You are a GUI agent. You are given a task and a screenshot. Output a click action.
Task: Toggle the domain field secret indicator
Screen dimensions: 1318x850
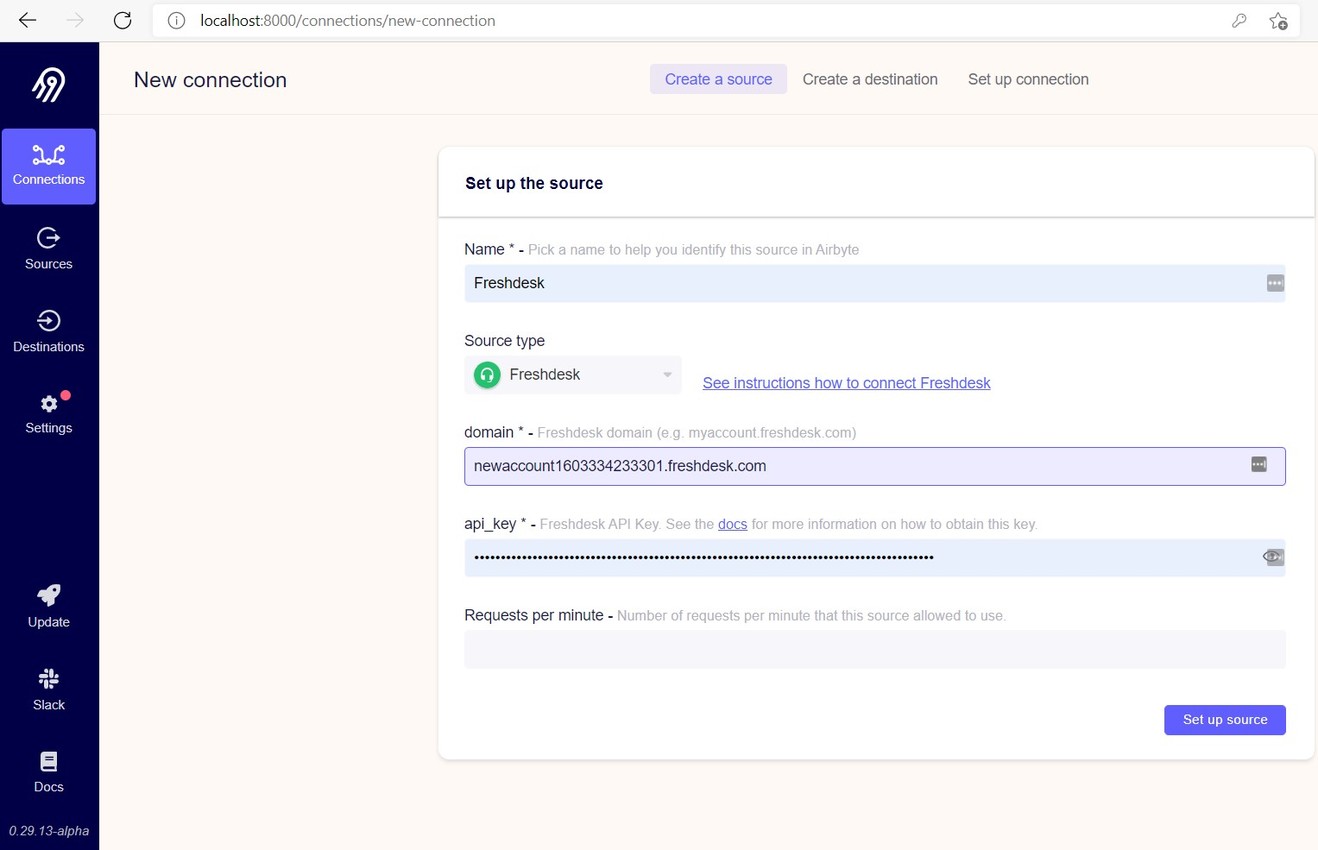point(1258,464)
